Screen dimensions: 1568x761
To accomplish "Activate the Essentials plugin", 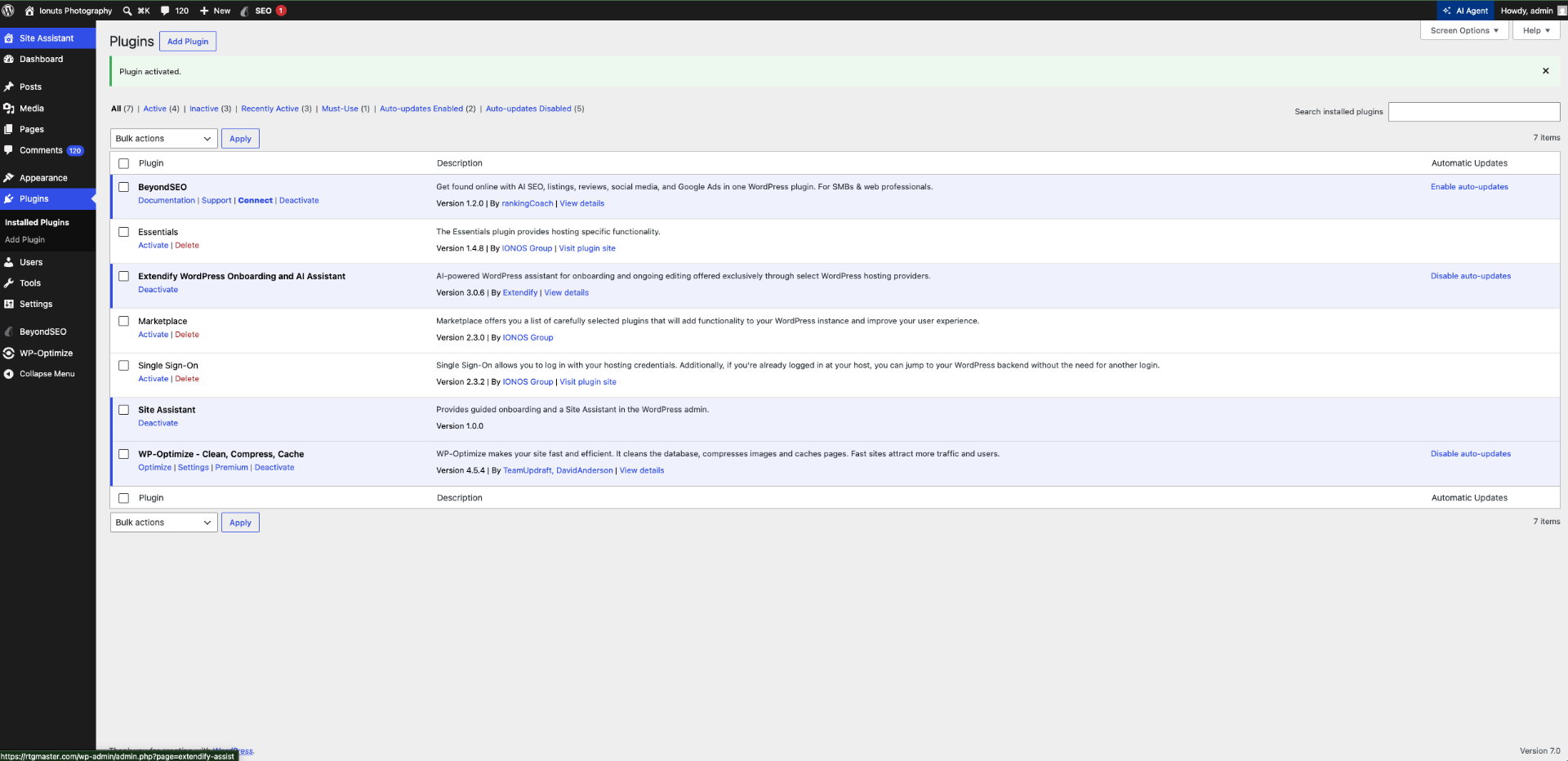I will pyautogui.click(x=153, y=246).
